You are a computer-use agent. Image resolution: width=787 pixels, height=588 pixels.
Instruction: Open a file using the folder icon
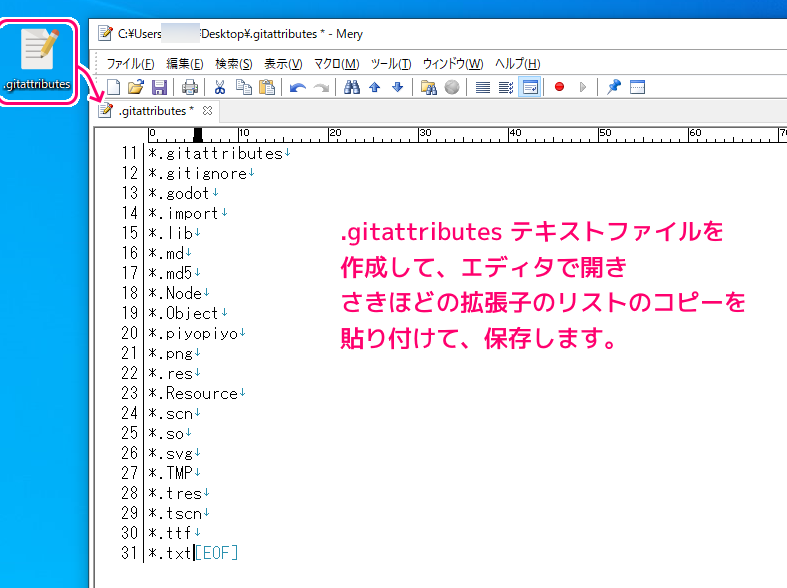[136, 87]
